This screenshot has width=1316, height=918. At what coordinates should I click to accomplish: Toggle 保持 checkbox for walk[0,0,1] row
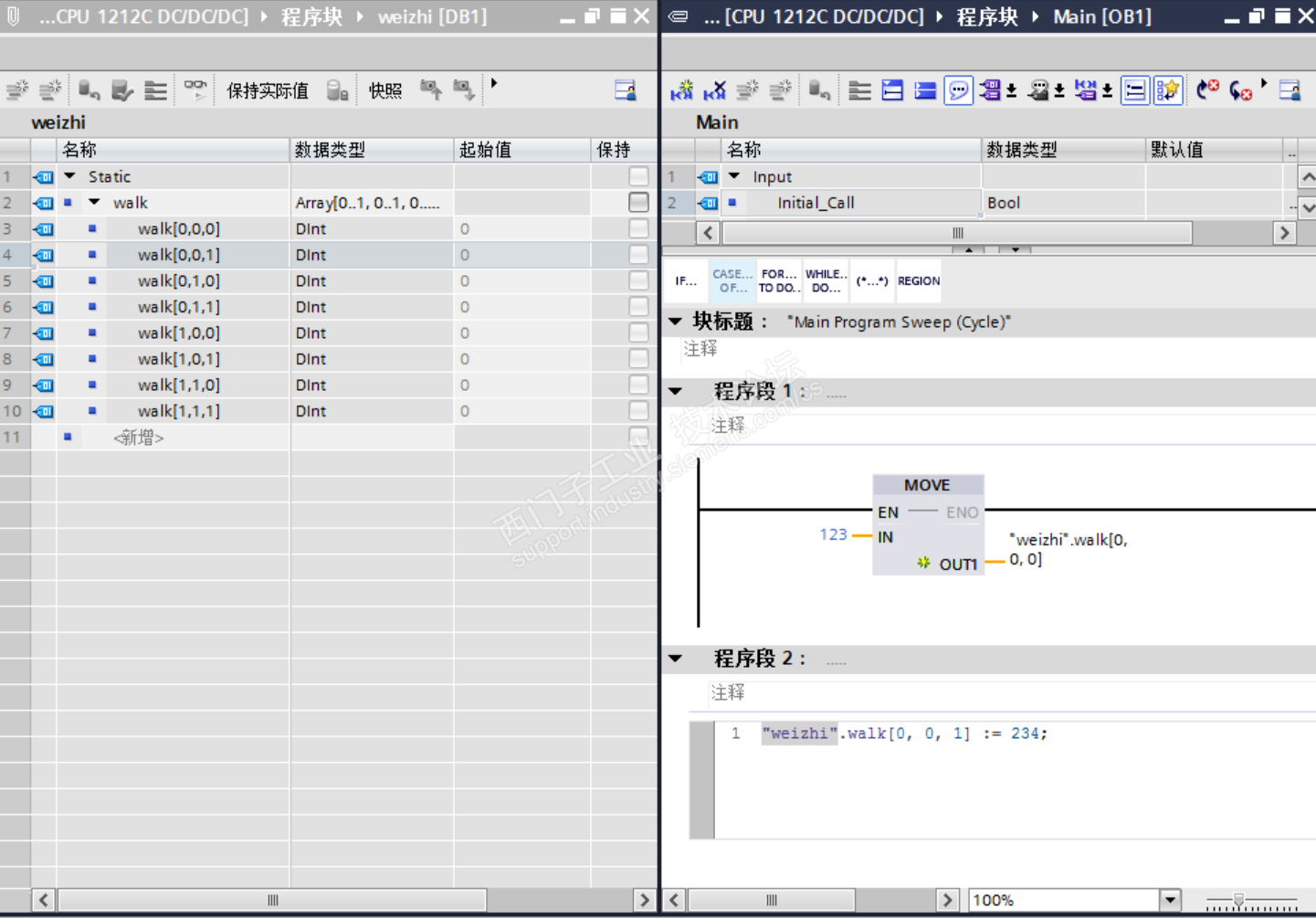(x=639, y=254)
